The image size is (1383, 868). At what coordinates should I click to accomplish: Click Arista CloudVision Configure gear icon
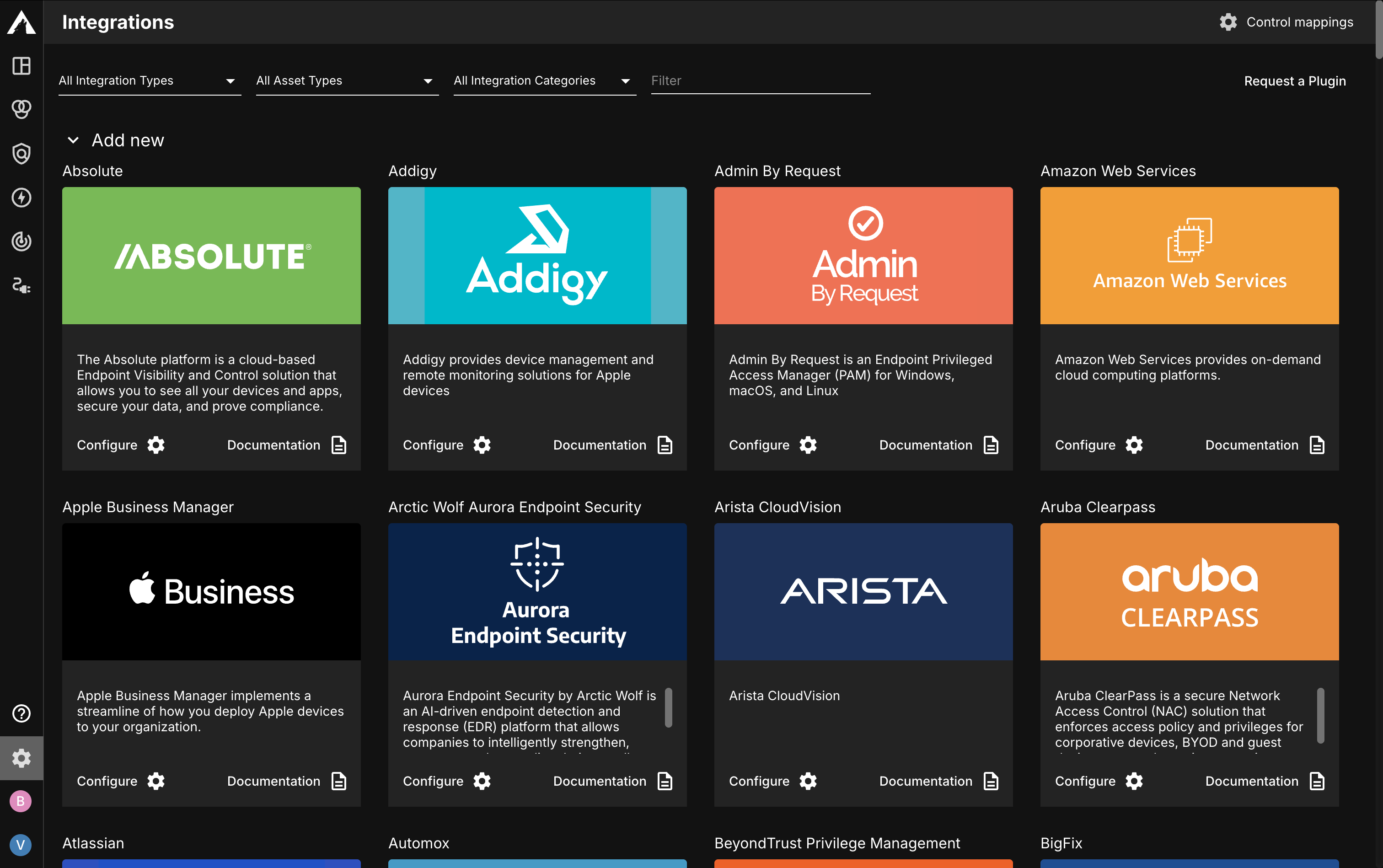pos(808,781)
